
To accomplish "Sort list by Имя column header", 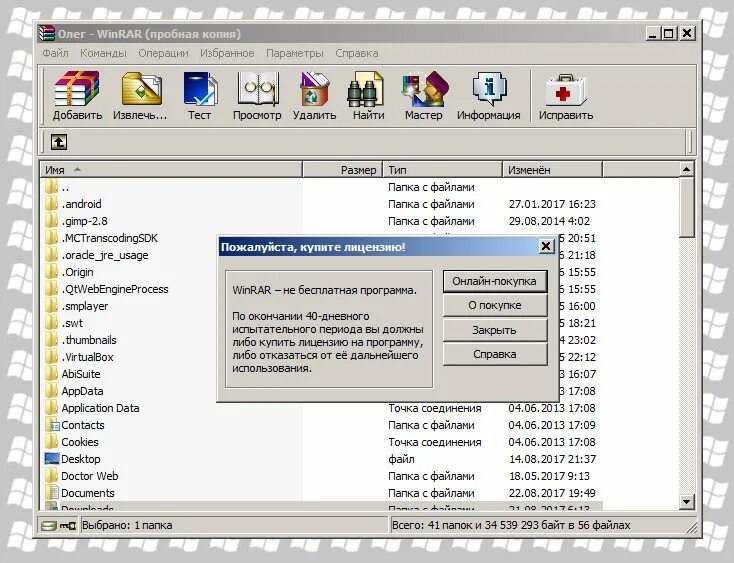I will point(171,170).
